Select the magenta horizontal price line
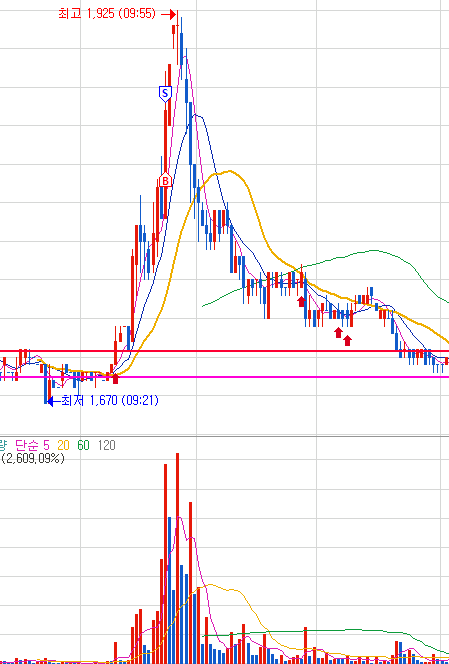449x664 pixels. 224,377
